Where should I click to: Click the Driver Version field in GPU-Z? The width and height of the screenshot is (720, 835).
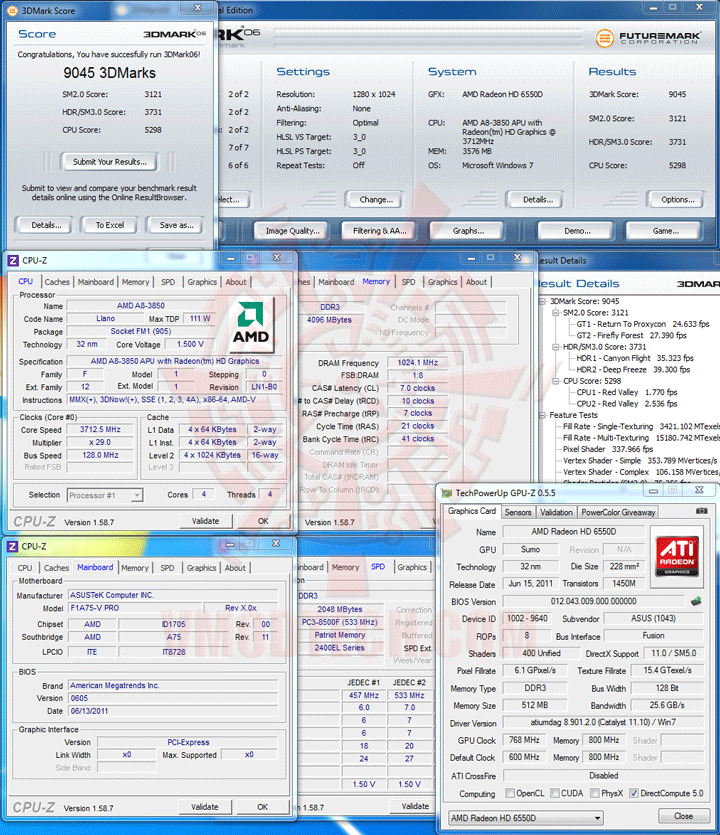tap(603, 723)
